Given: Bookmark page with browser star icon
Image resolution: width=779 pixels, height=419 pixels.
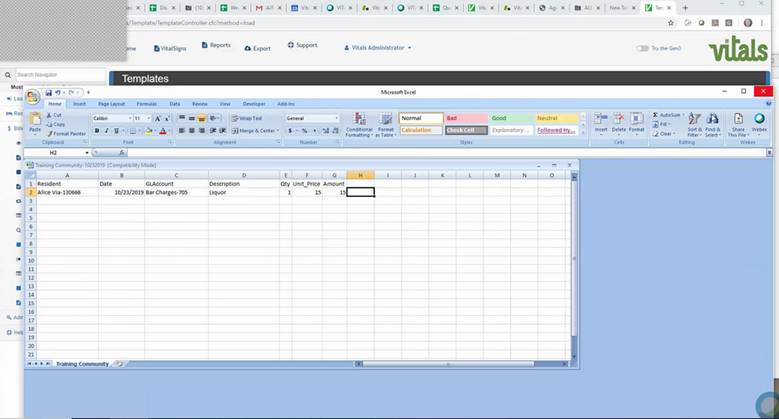Looking at the screenshot, I should 671,23.
